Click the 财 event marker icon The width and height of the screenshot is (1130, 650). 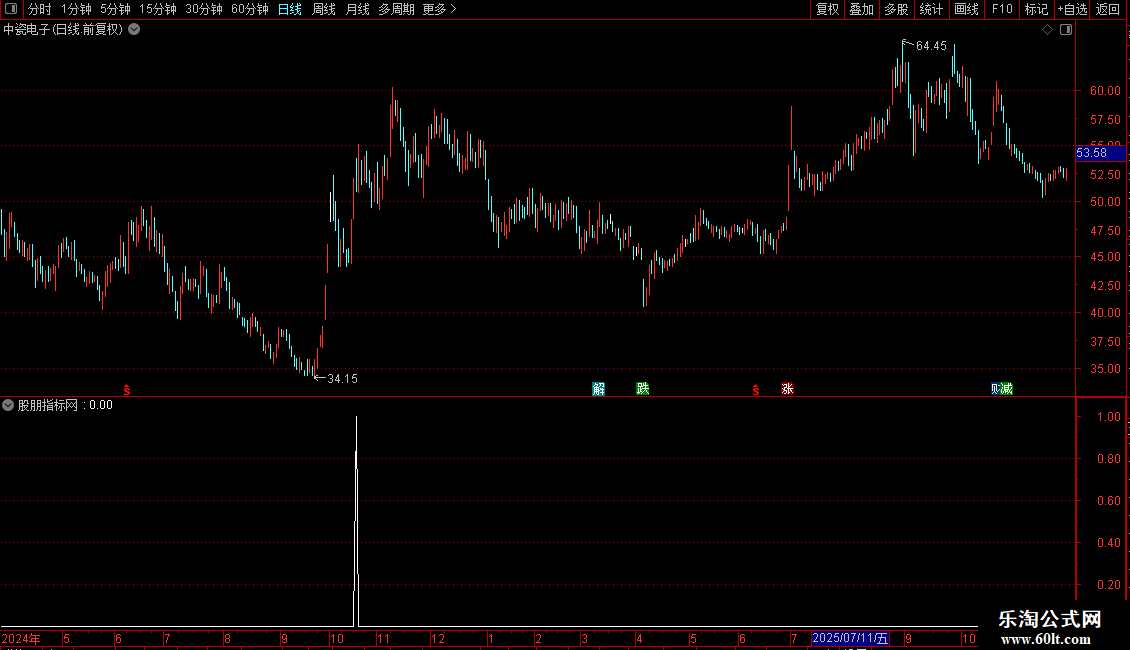996,389
